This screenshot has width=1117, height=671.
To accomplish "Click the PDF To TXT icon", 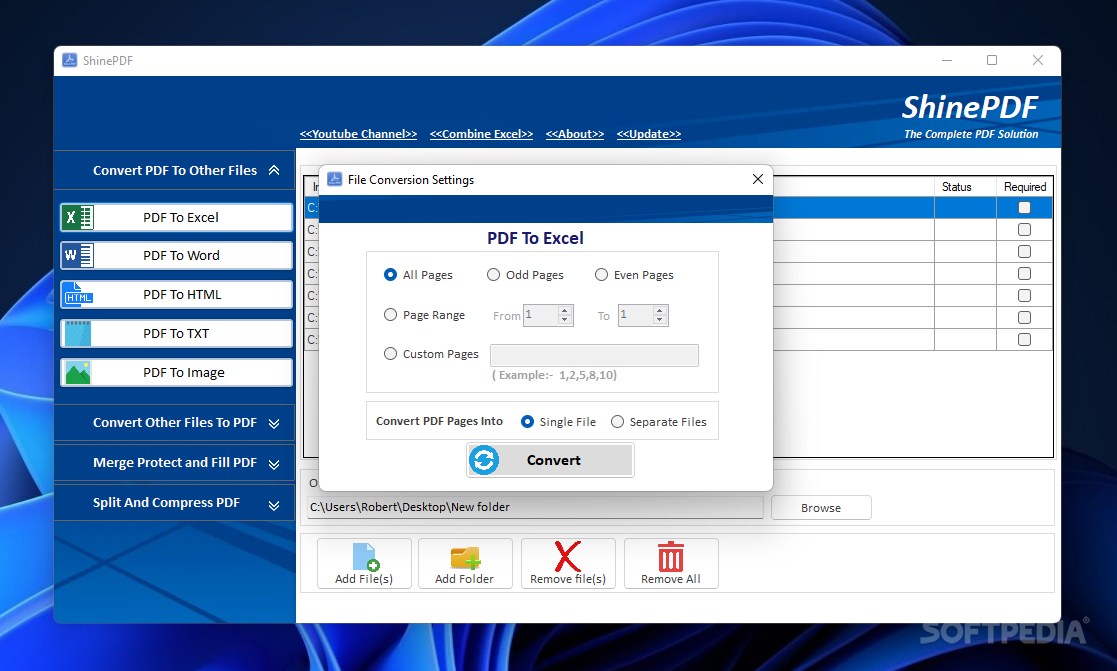I will (x=78, y=333).
